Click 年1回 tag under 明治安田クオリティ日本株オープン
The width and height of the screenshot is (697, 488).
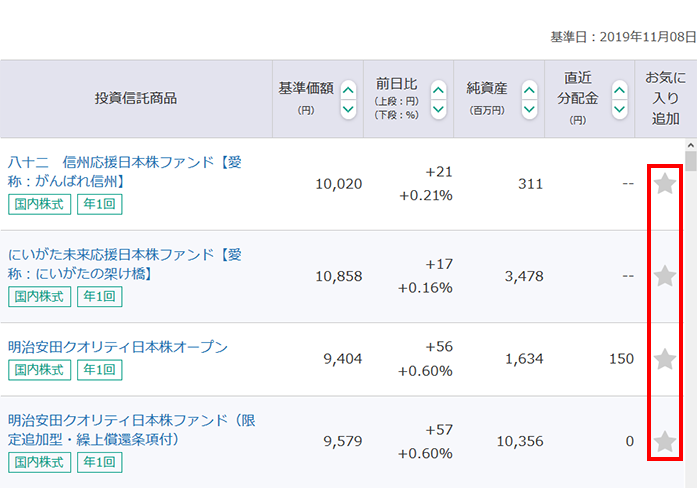click(100, 370)
